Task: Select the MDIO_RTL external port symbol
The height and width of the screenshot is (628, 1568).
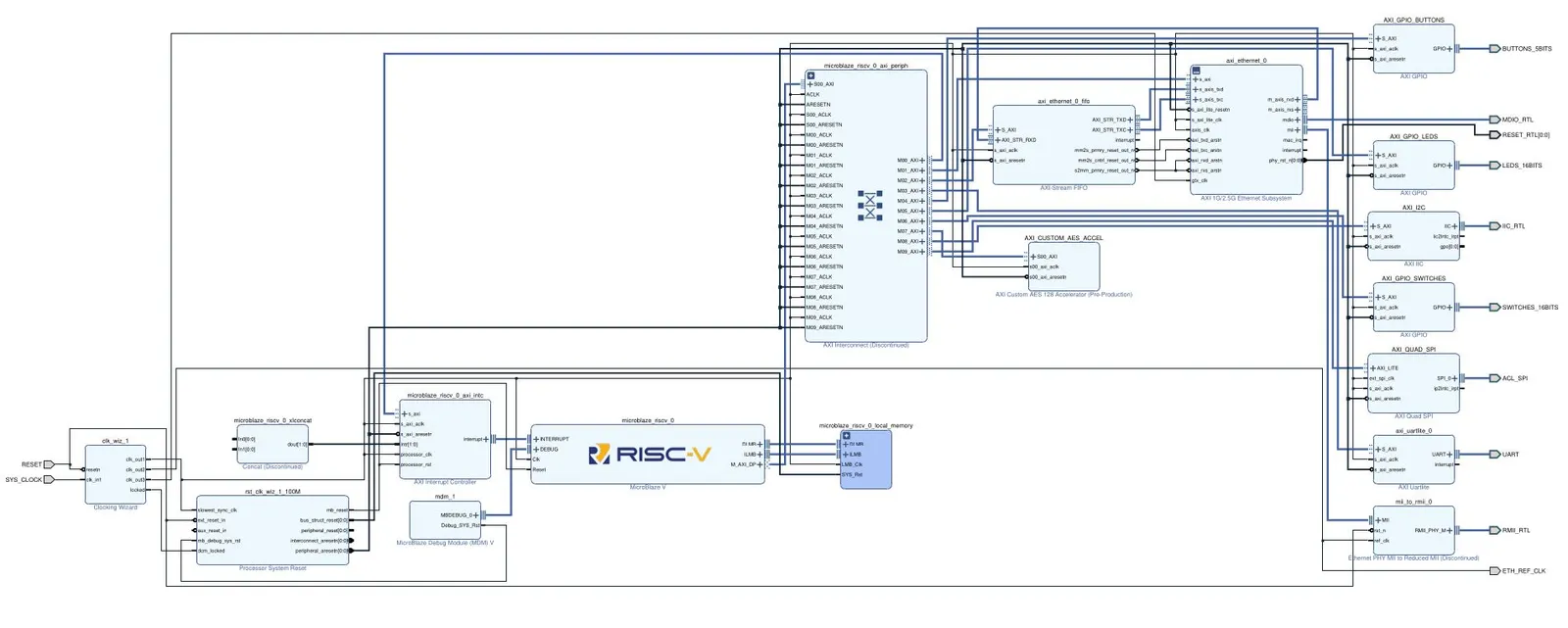Action: (x=1494, y=120)
